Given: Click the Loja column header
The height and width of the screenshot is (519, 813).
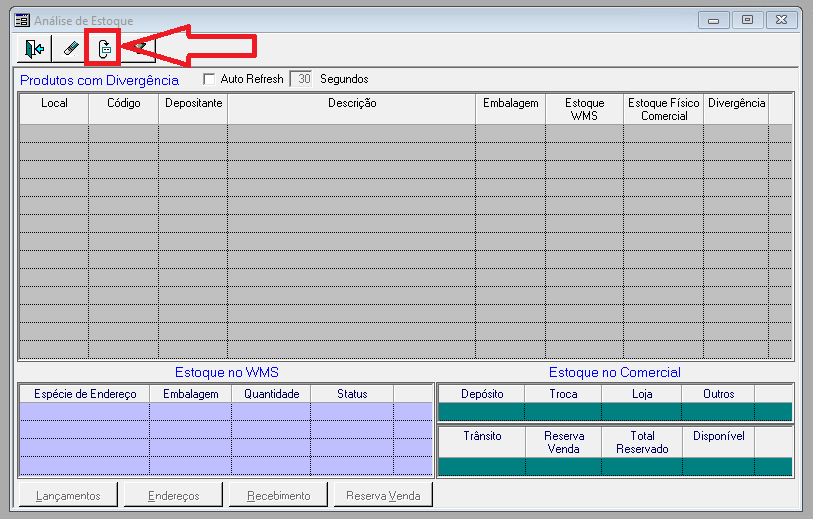Looking at the screenshot, I should 642,394.
